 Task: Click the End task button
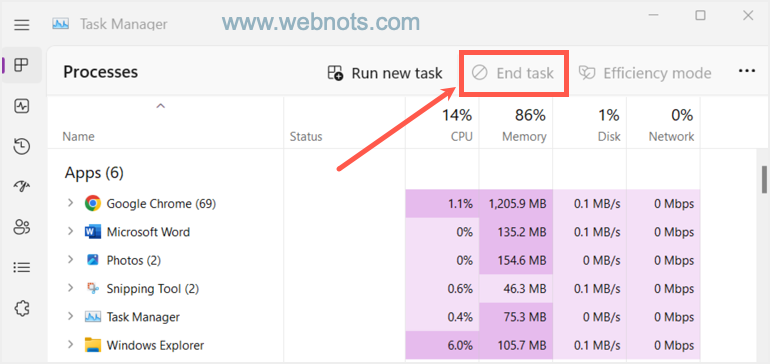pos(513,73)
